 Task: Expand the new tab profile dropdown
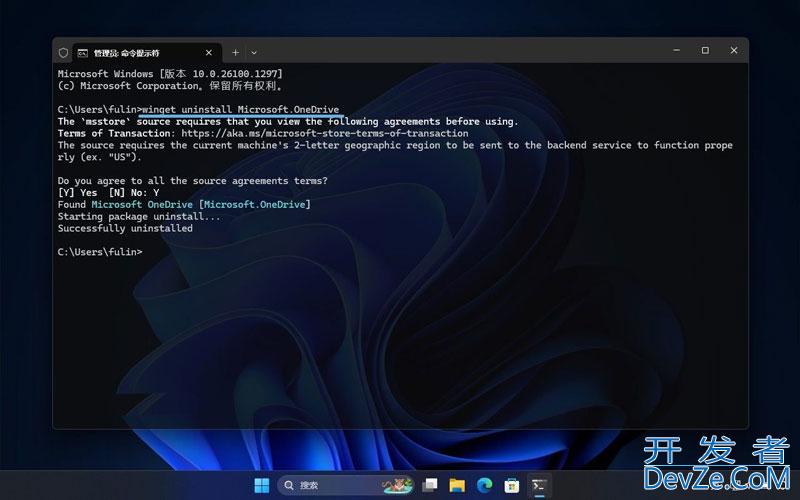(x=254, y=53)
